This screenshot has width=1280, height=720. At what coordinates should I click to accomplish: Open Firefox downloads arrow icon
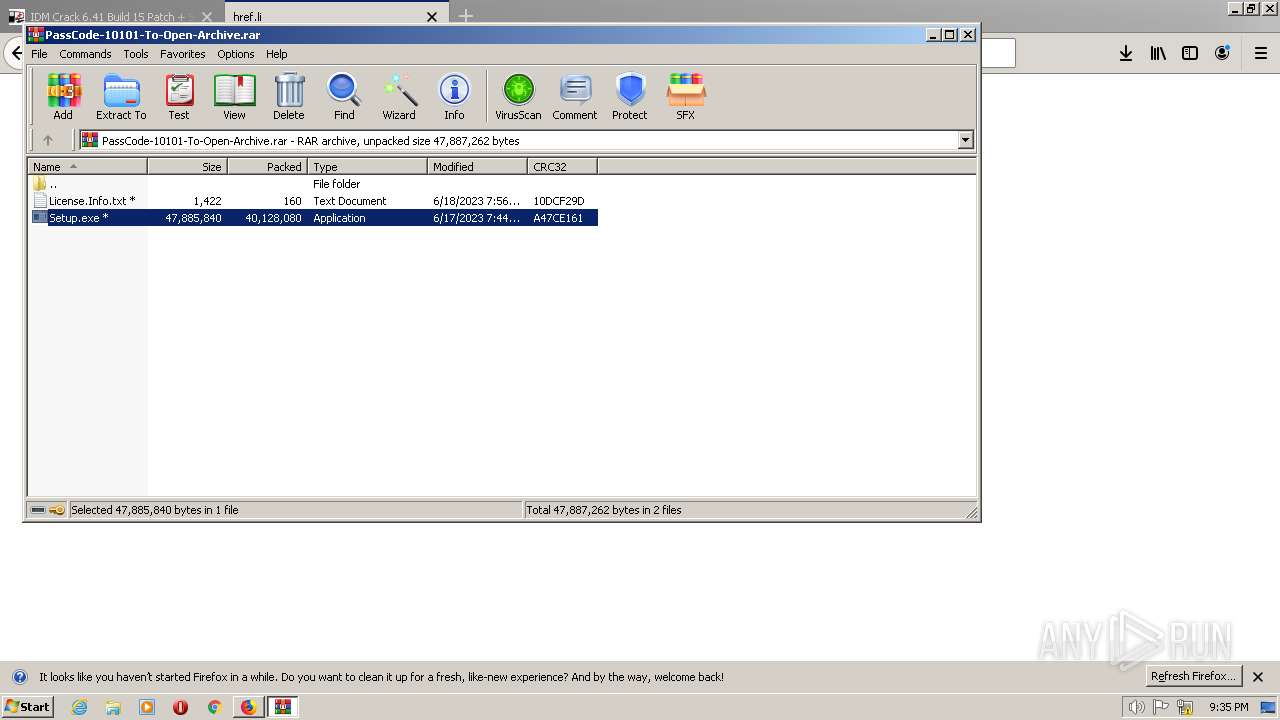1126,54
